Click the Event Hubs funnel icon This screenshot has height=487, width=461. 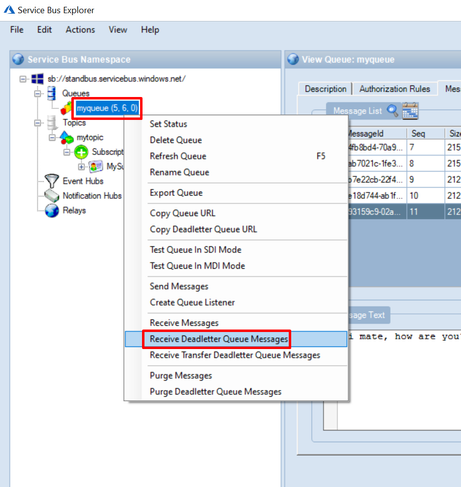(52, 181)
